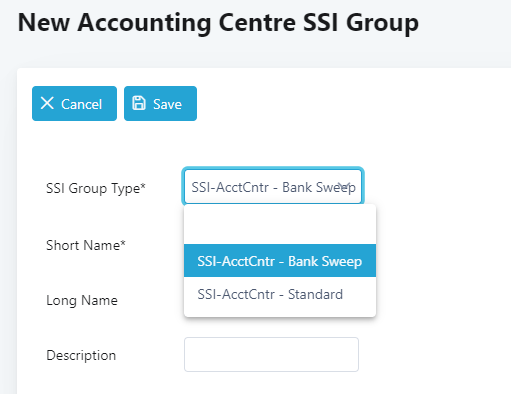Viewport: 511px width, 394px height.
Task: Collapse dropdown using the chevron arrow
Action: (344, 186)
